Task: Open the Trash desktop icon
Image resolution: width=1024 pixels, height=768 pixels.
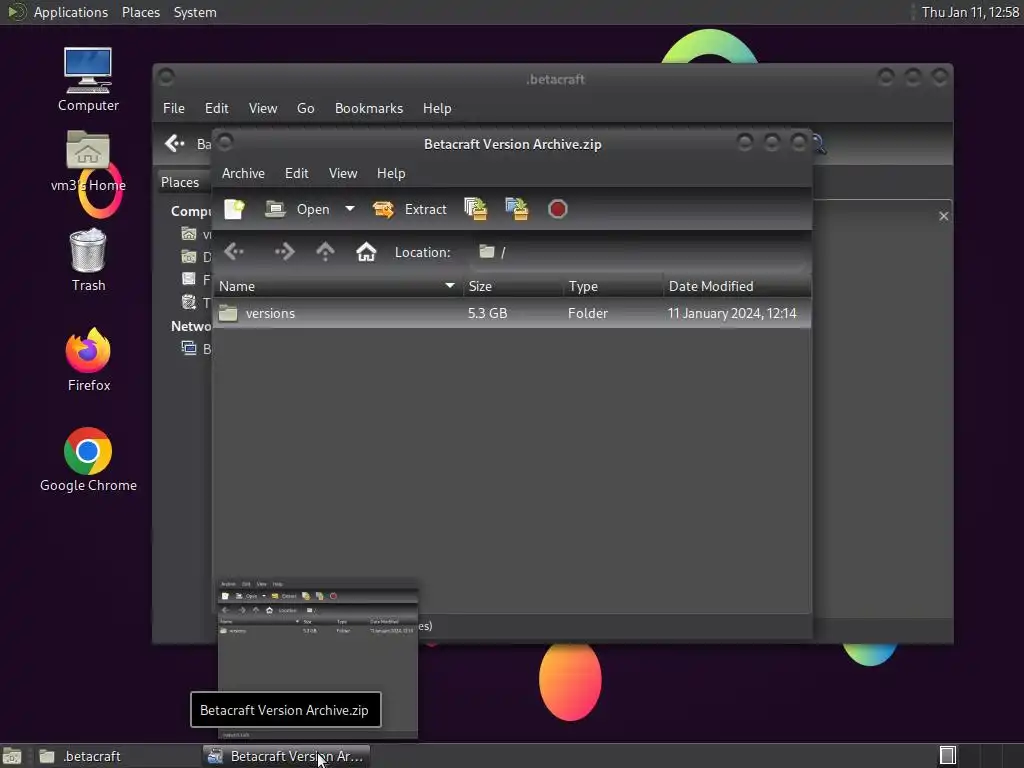Action: (88, 260)
